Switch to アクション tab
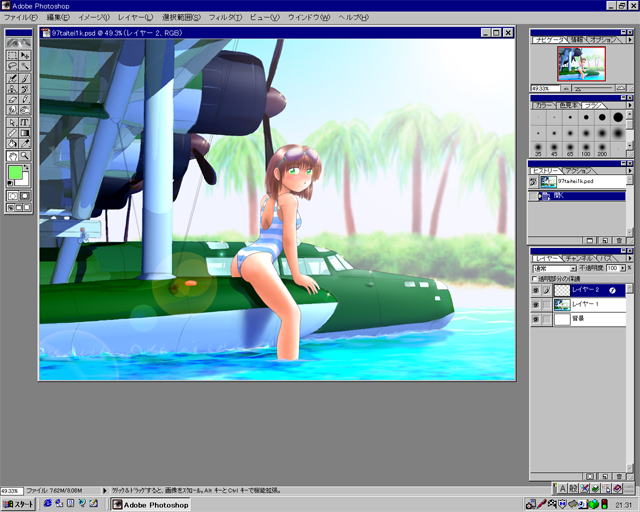This screenshot has height=512, width=640. tap(579, 171)
